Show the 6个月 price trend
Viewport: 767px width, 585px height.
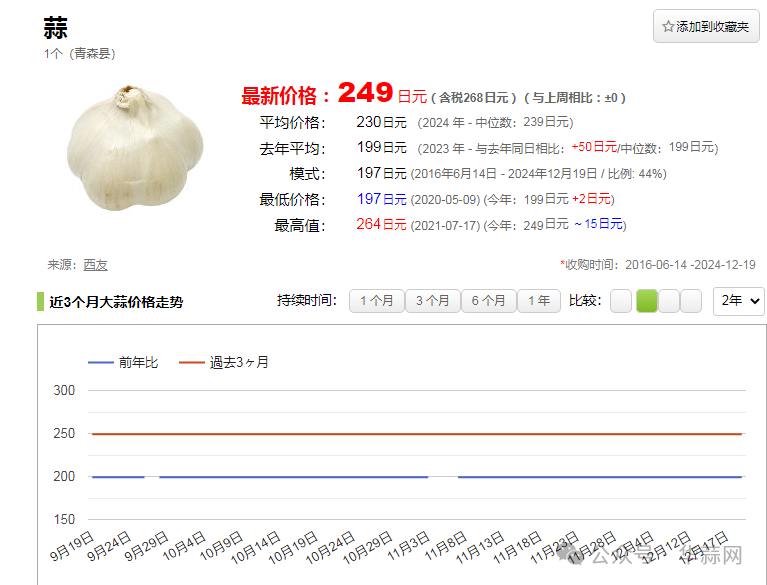(x=488, y=301)
